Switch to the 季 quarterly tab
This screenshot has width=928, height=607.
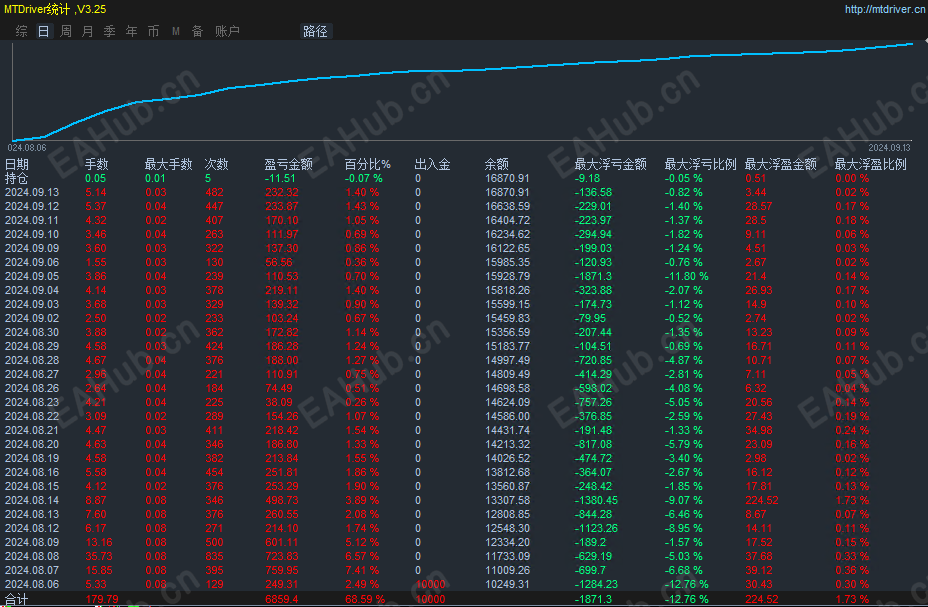point(109,31)
